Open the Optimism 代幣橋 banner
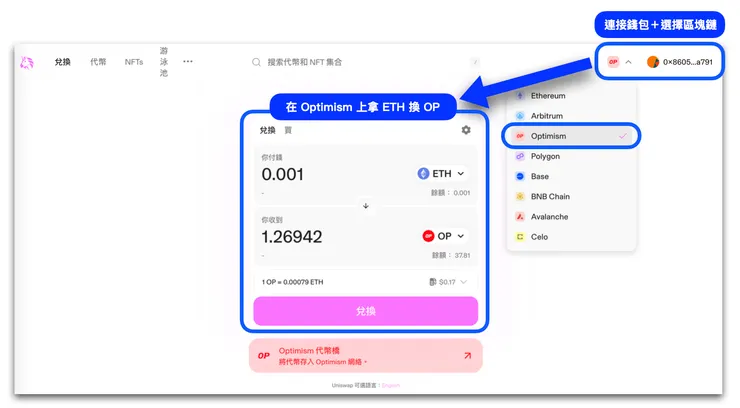This screenshot has width=740, height=408. tap(366, 356)
